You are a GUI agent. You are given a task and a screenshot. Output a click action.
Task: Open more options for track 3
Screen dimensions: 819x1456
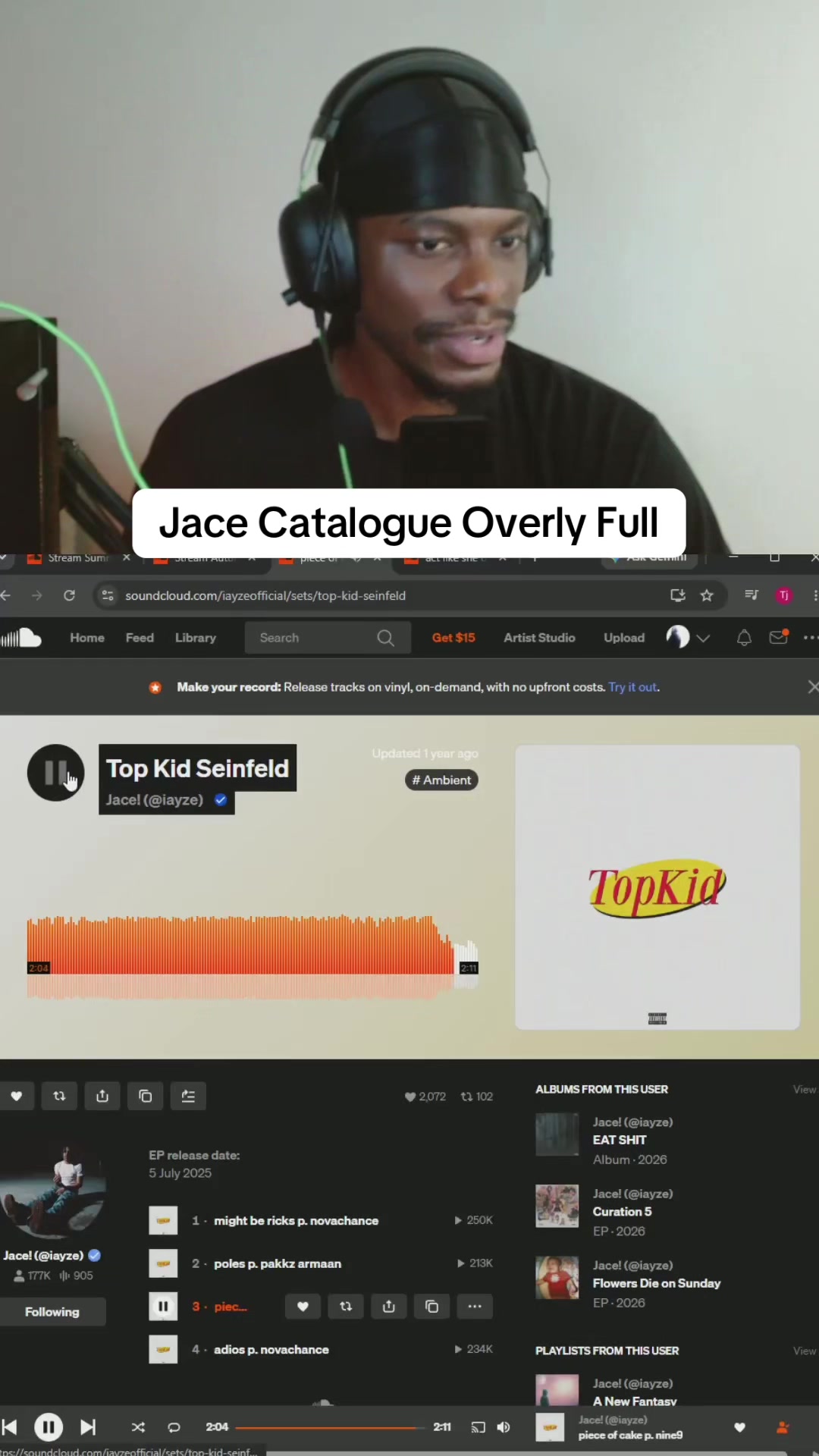[x=475, y=1306]
